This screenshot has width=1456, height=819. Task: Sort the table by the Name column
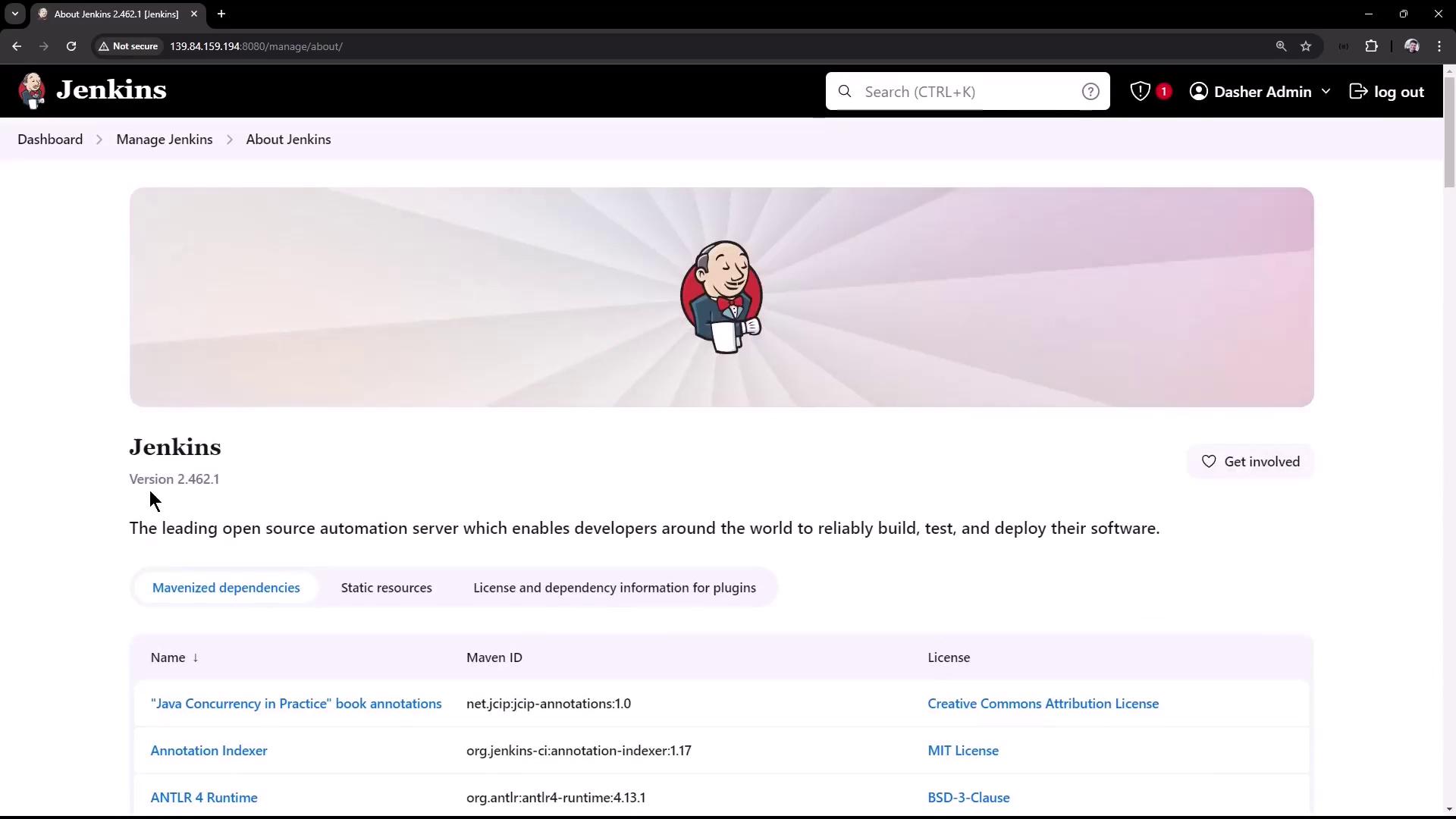point(174,657)
